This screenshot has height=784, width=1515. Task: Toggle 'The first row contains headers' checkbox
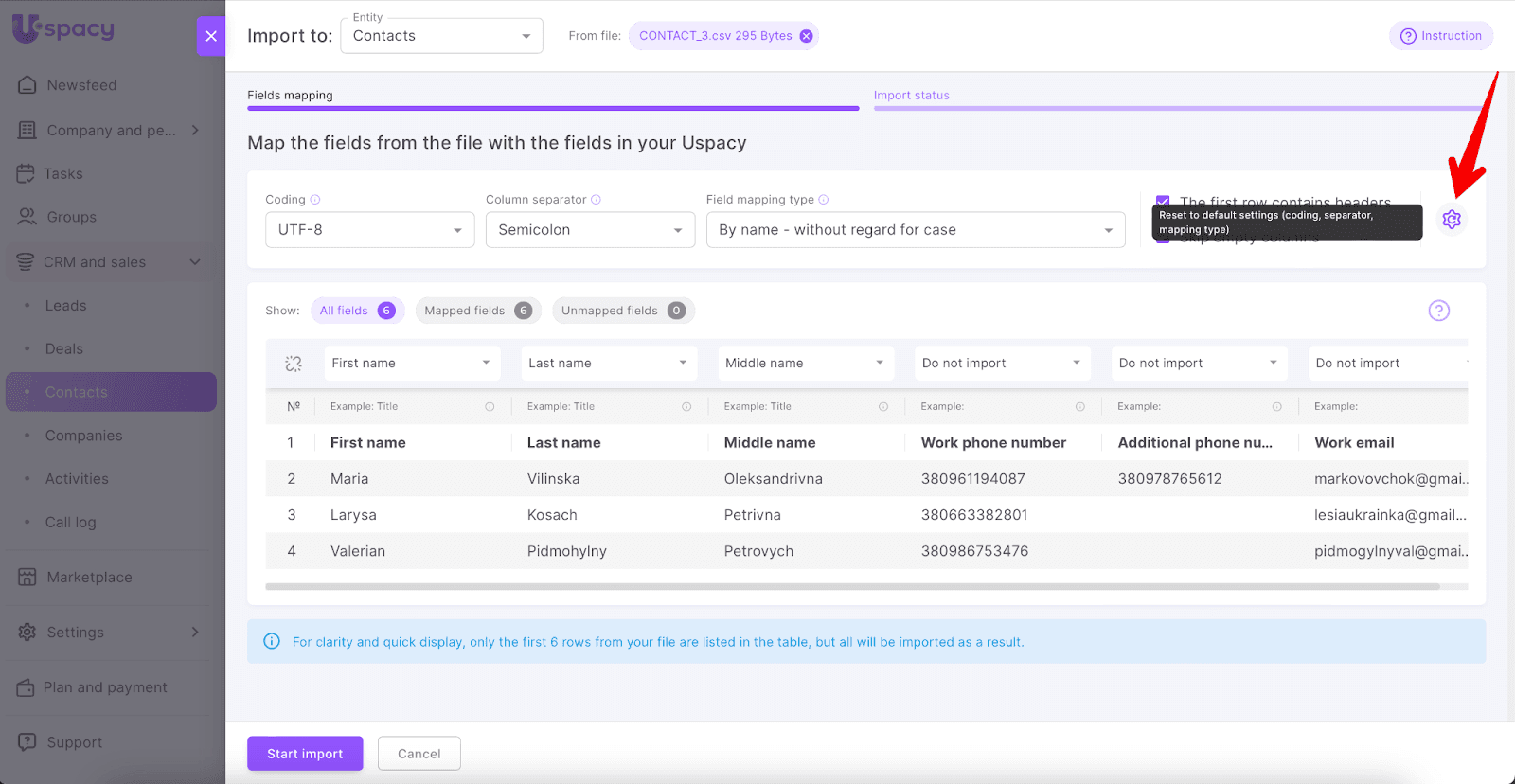1163,201
